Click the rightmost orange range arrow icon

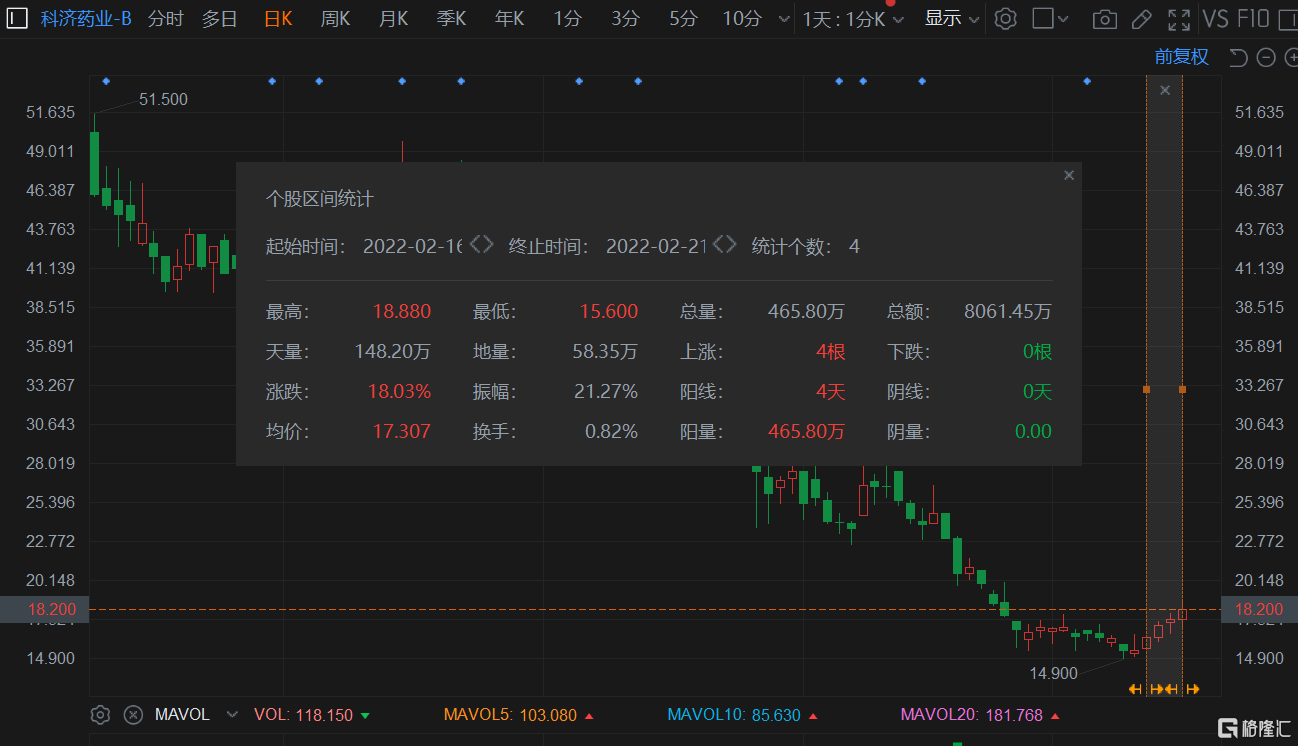point(1192,688)
